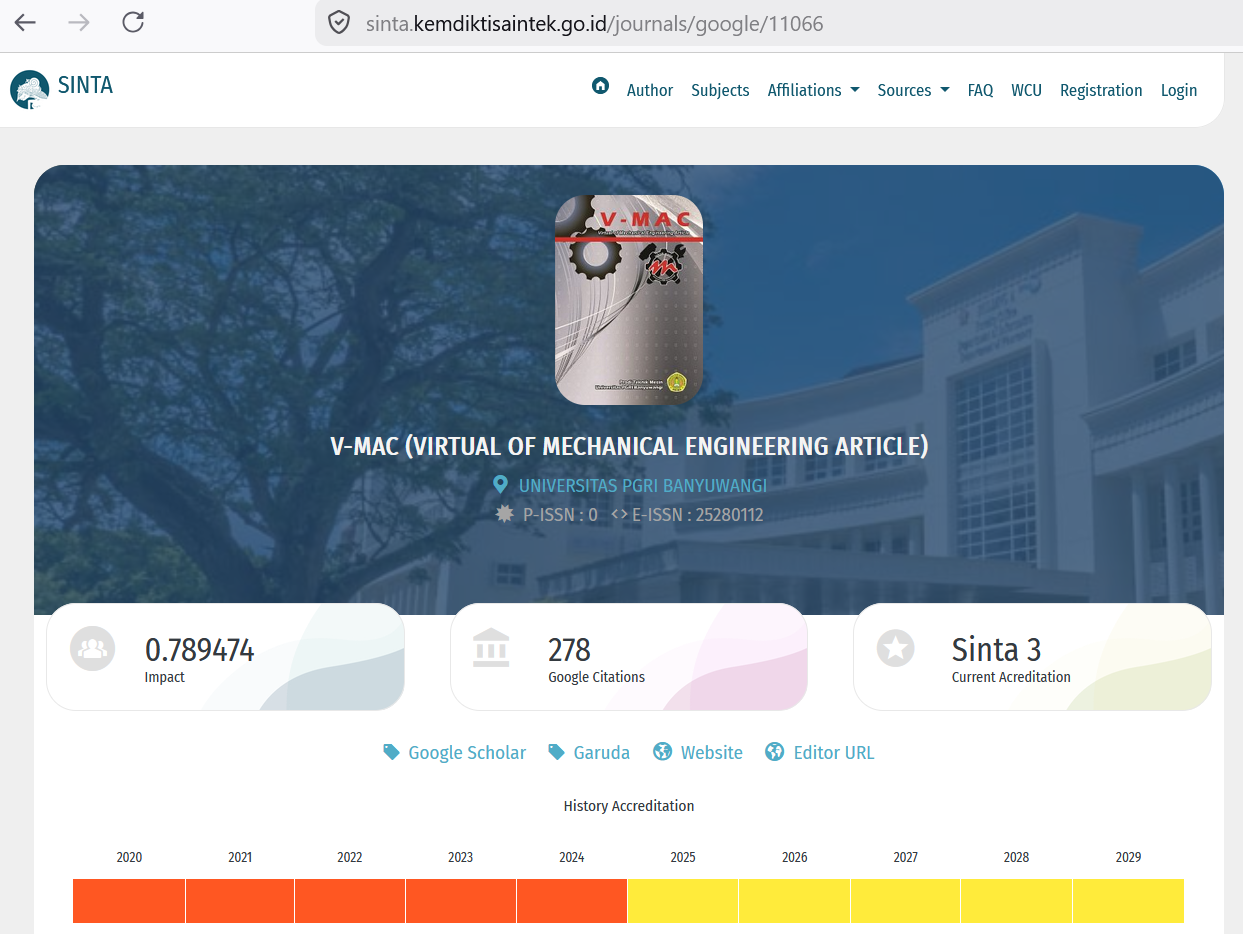Viewport: 1243px width, 934px height.
Task: Click the shield security icon in address bar
Action: click(339, 23)
